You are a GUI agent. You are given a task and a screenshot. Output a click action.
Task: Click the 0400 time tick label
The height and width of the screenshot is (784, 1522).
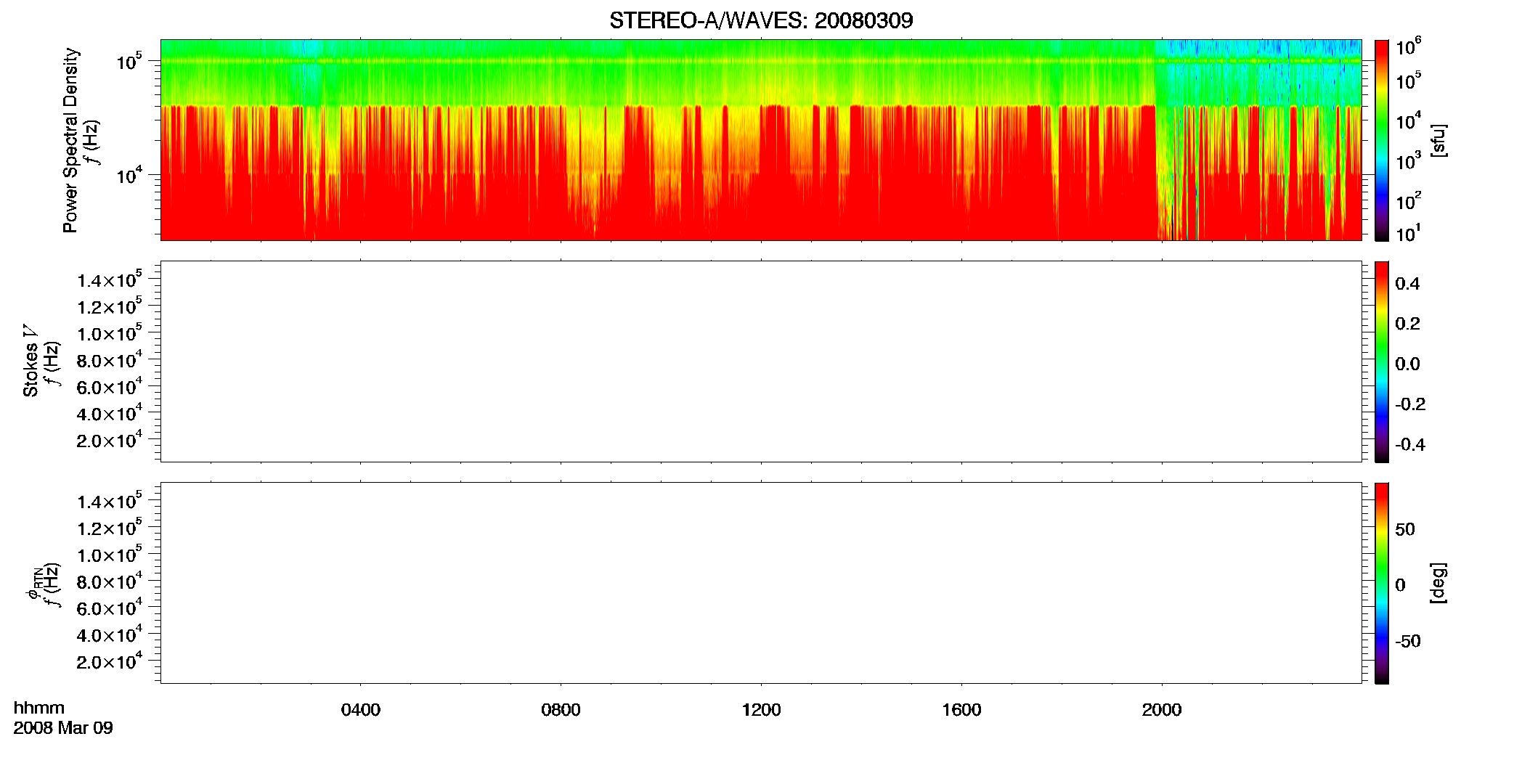point(361,710)
